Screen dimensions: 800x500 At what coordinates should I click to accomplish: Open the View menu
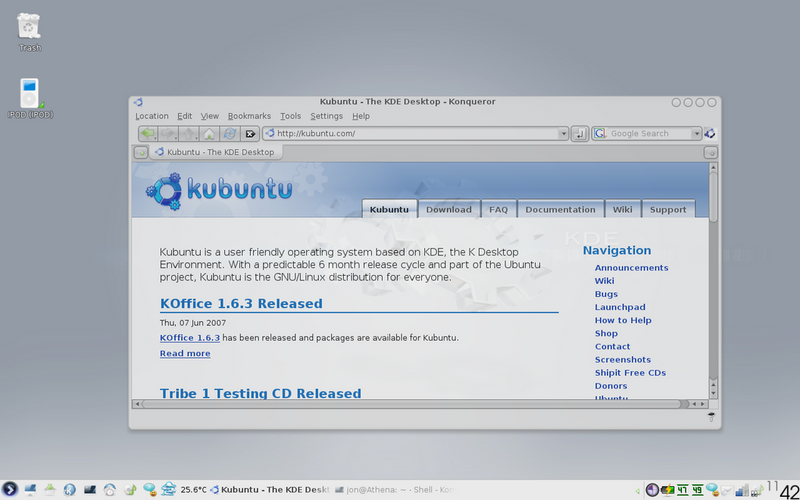coord(210,116)
